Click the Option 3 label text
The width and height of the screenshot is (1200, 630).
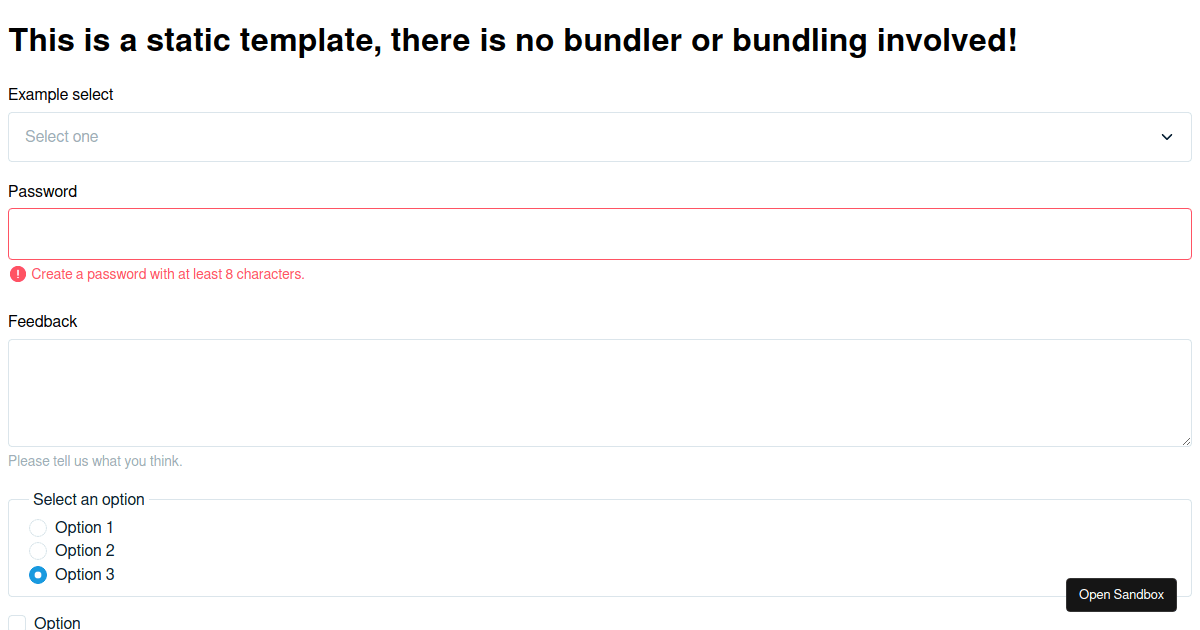coord(85,574)
